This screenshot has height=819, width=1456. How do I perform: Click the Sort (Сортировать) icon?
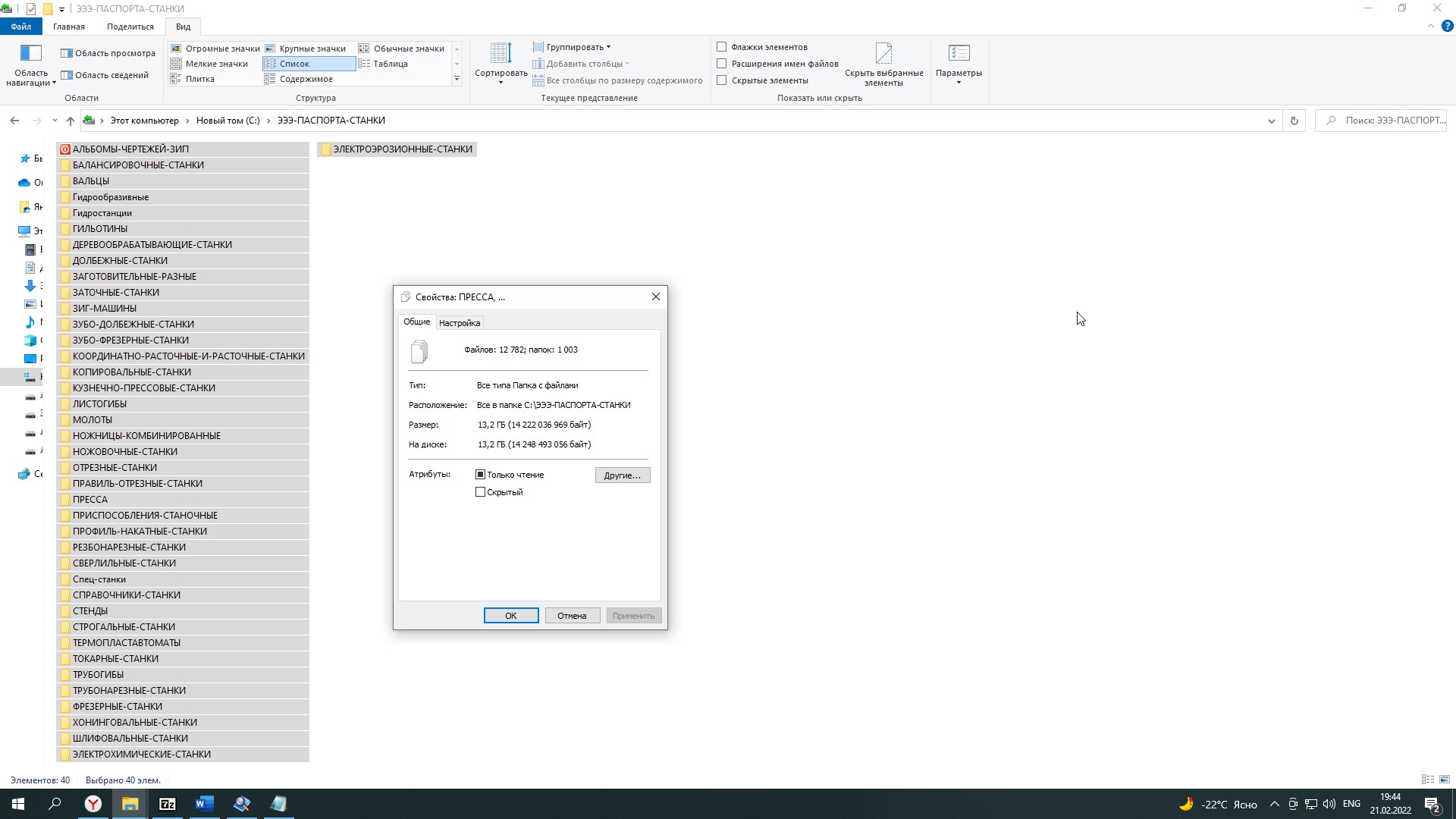500,54
